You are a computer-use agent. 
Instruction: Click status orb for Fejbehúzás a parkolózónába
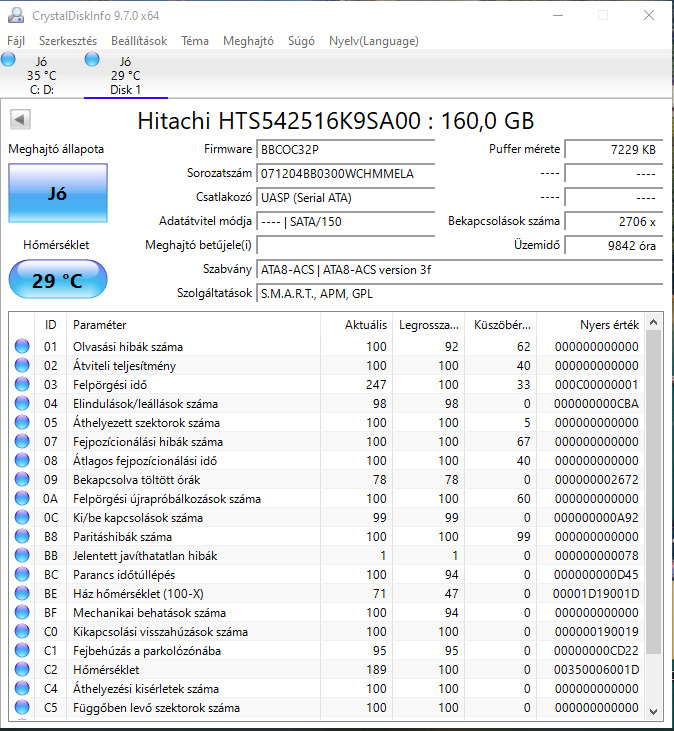[x=22, y=650]
